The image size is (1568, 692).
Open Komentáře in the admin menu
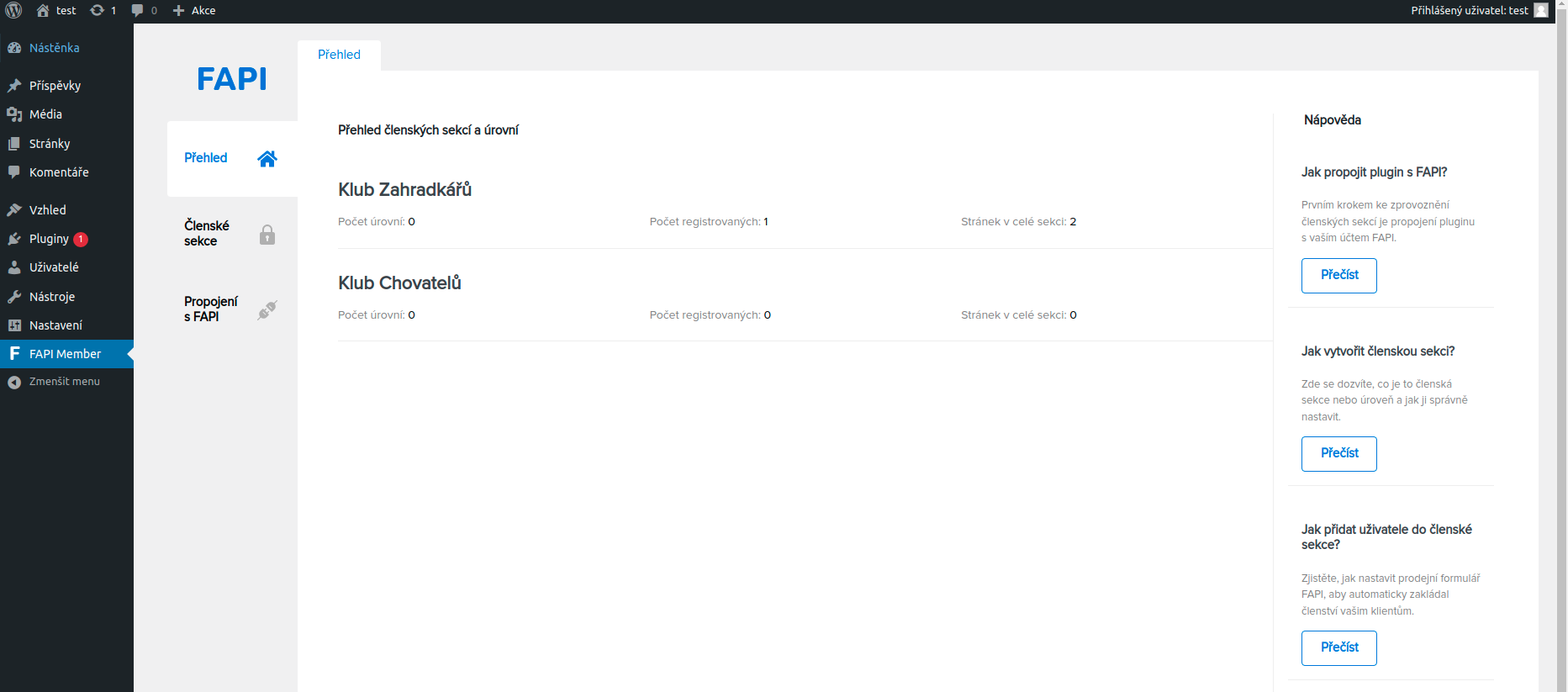(x=66, y=172)
